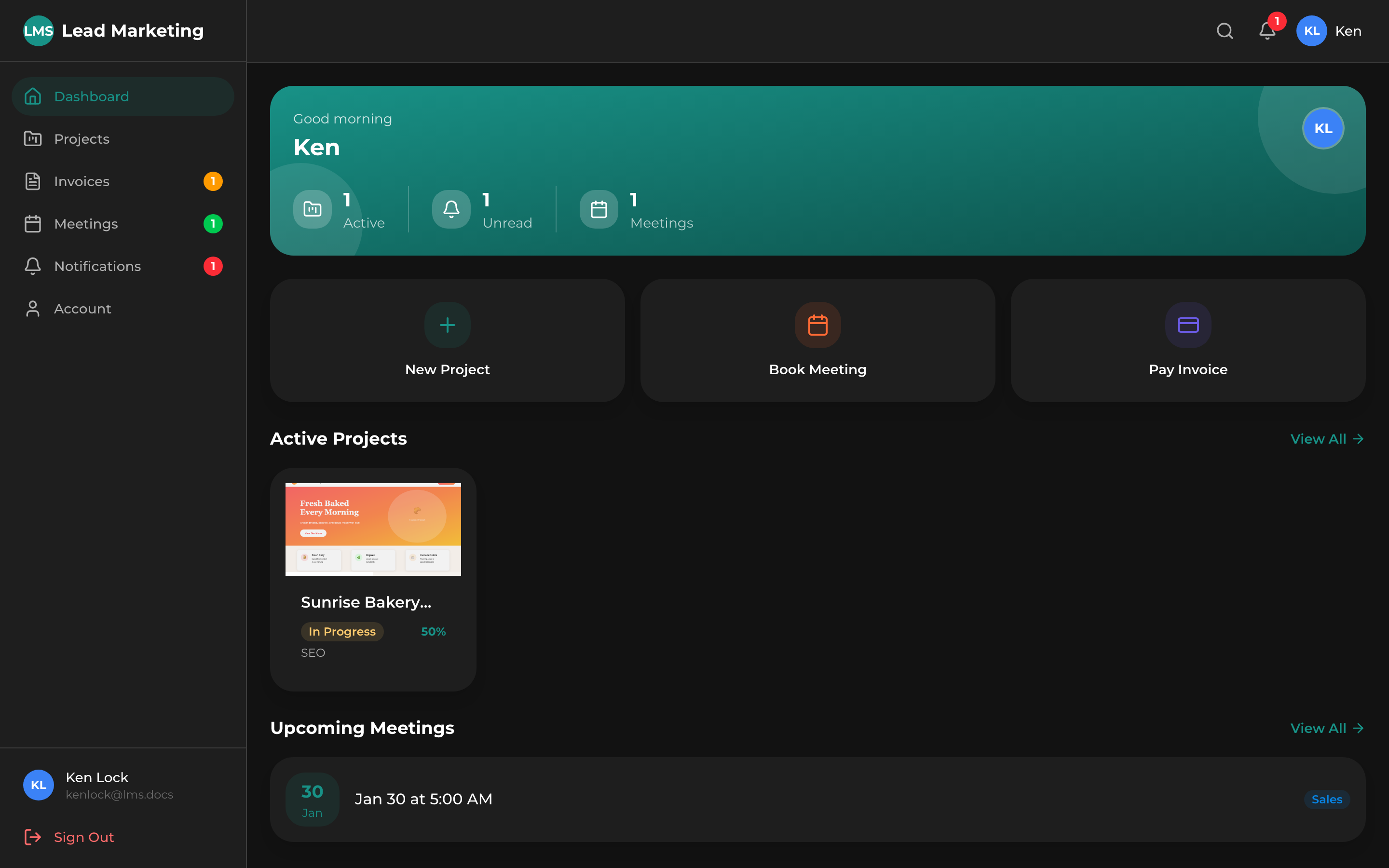Screen dimensions: 1389x868
Task: Click the In Progress status badge
Action: [x=342, y=631]
